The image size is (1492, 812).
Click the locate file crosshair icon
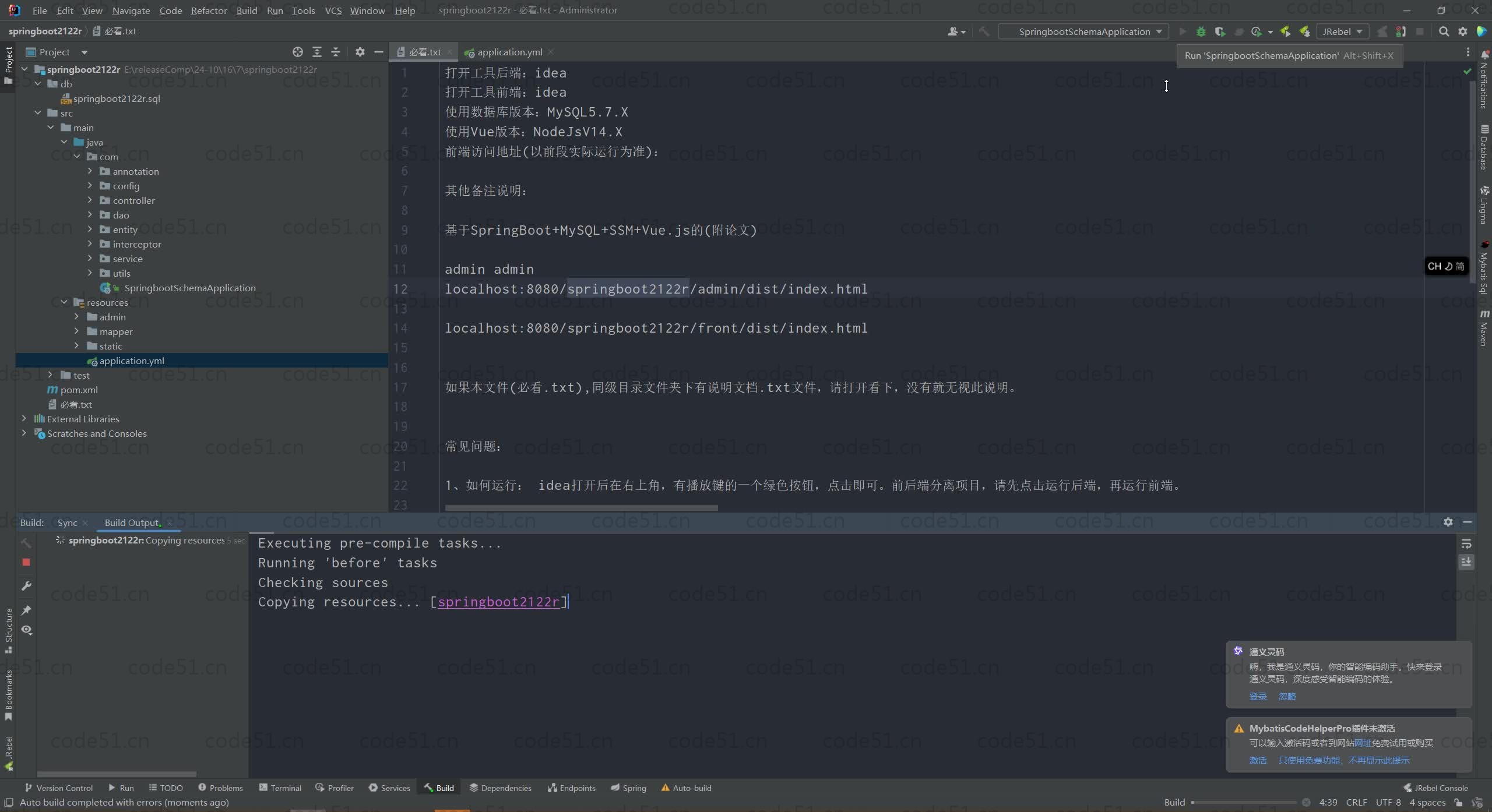[x=297, y=52]
